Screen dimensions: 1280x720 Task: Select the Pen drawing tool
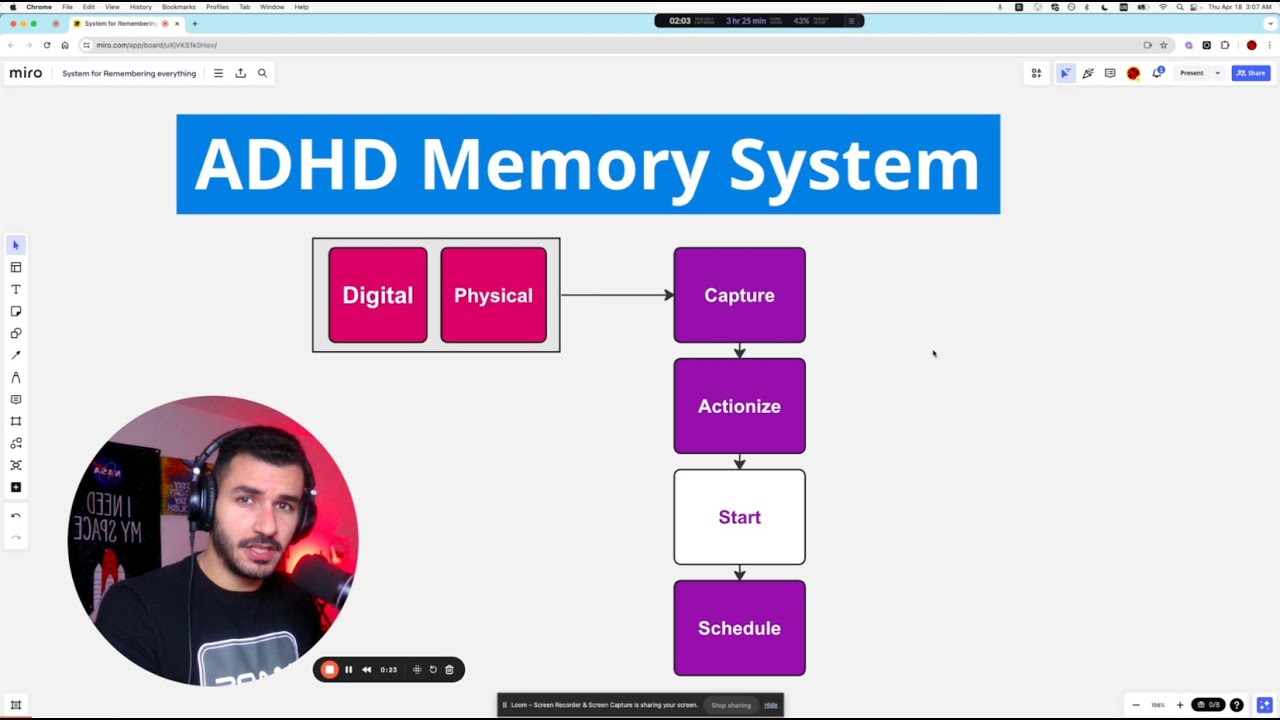click(16, 377)
